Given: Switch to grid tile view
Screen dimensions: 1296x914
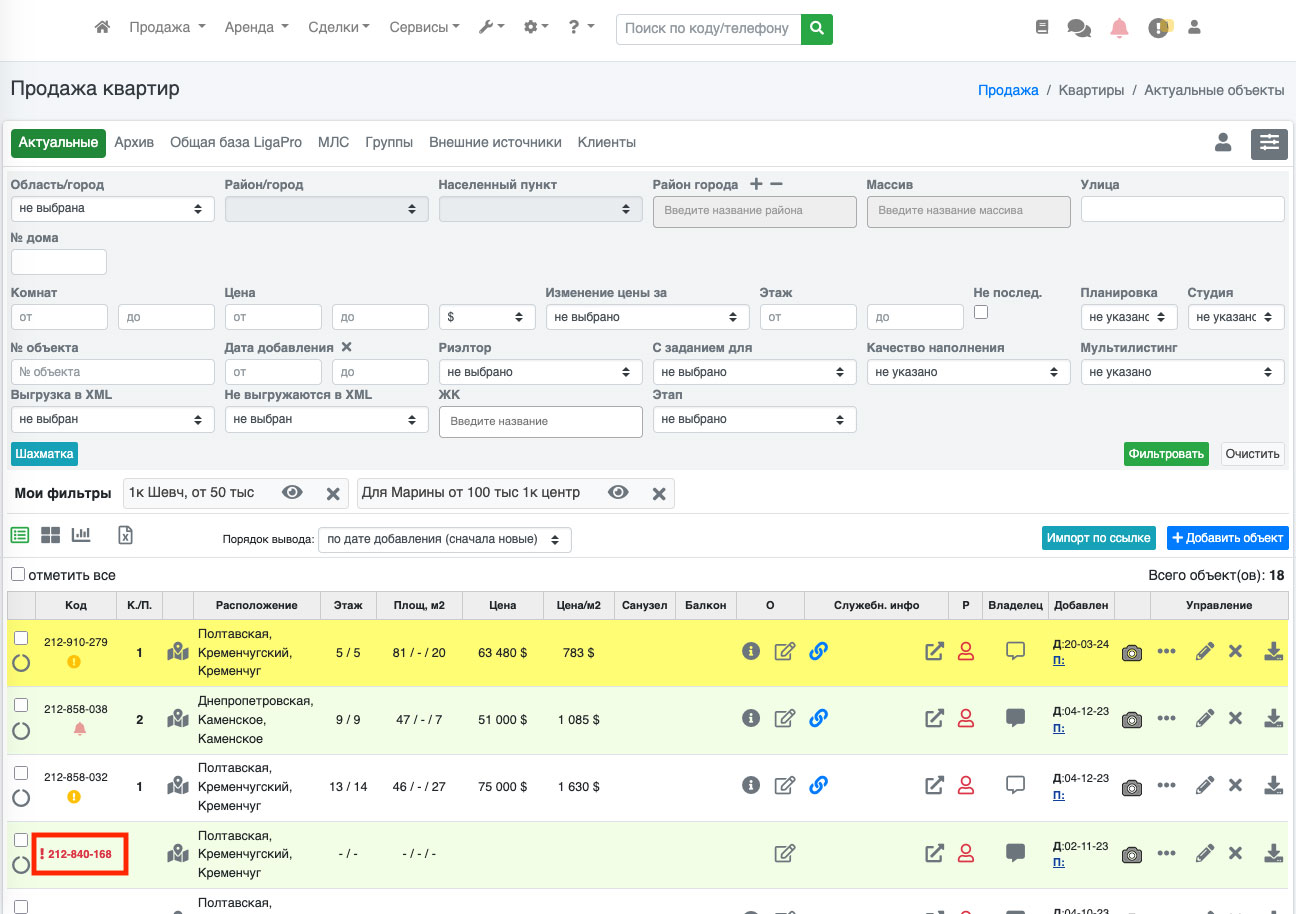Looking at the screenshot, I should [x=50, y=535].
